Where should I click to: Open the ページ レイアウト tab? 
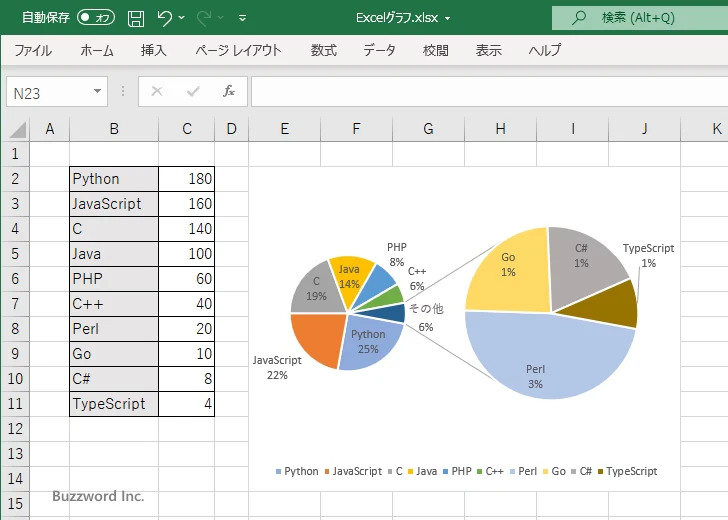point(238,50)
